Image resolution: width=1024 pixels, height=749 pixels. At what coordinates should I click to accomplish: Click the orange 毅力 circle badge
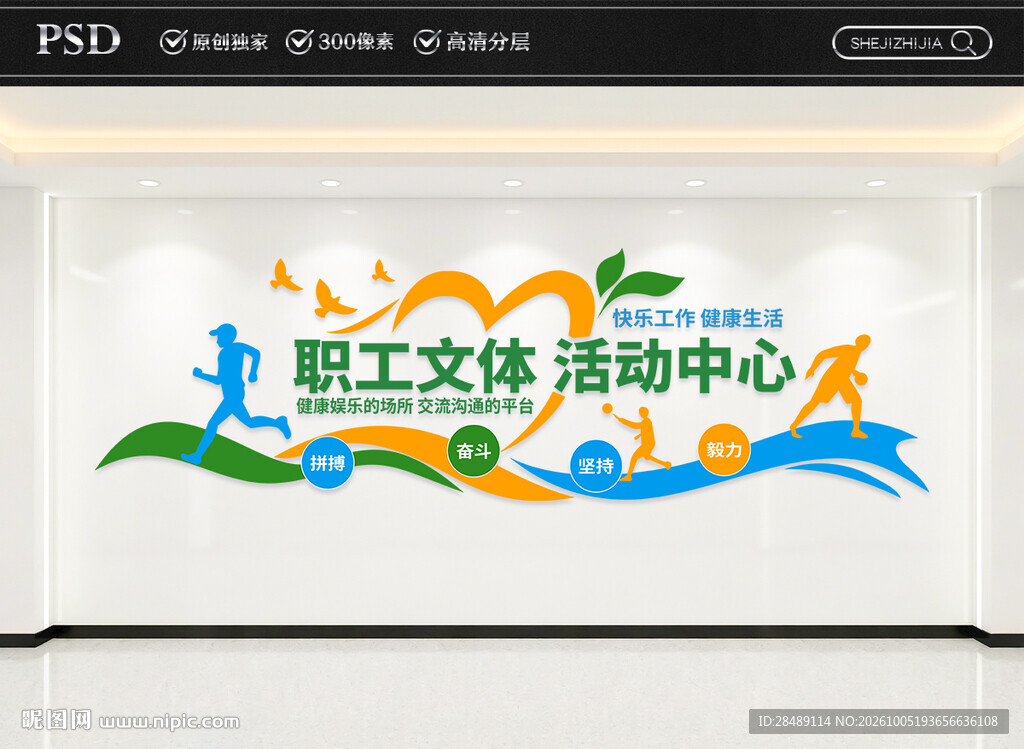point(724,450)
